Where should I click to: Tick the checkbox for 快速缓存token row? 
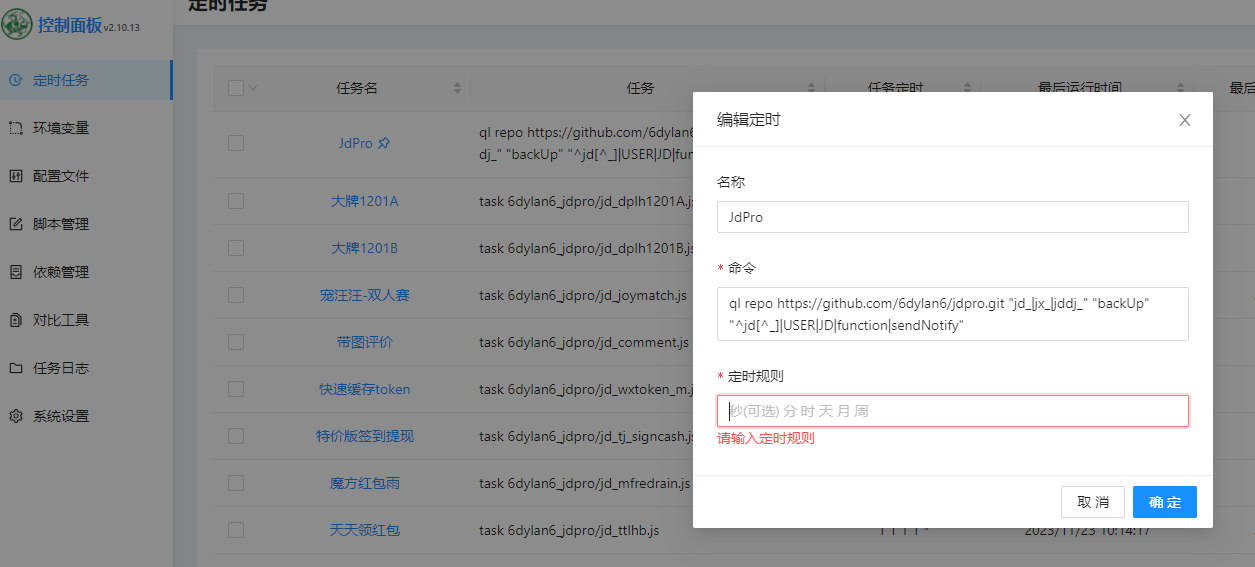(236, 389)
